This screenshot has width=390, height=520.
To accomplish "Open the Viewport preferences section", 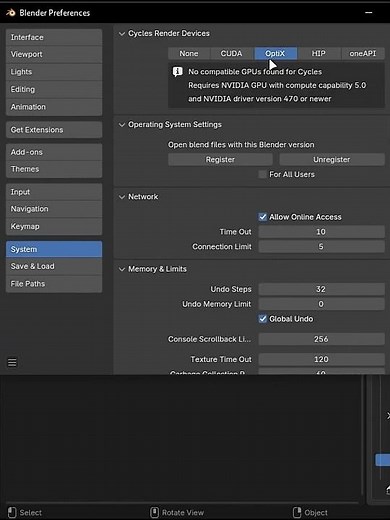I will [x=54, y=54].
